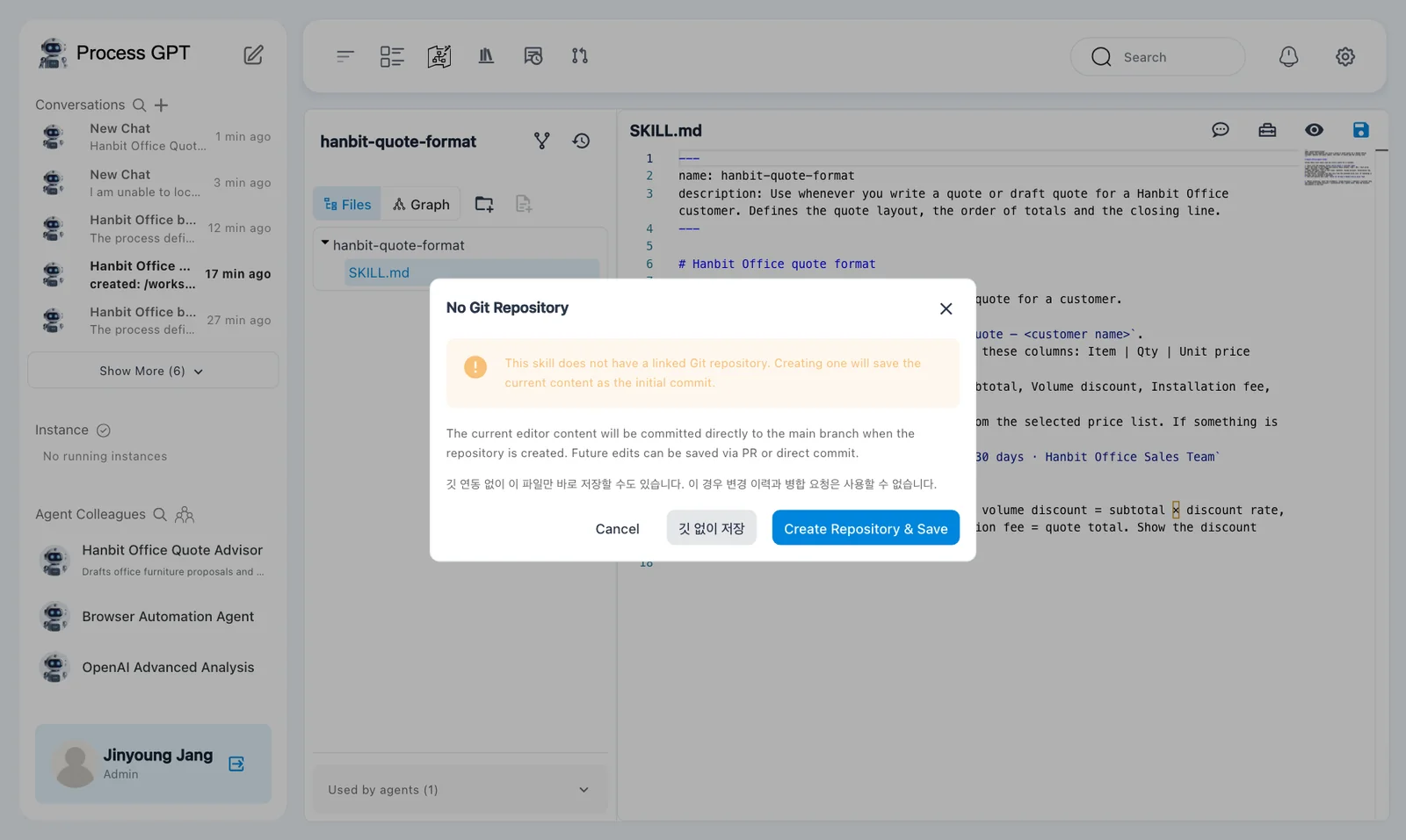
Task: Open the process map toolbar icon
Action: (439, 56)
